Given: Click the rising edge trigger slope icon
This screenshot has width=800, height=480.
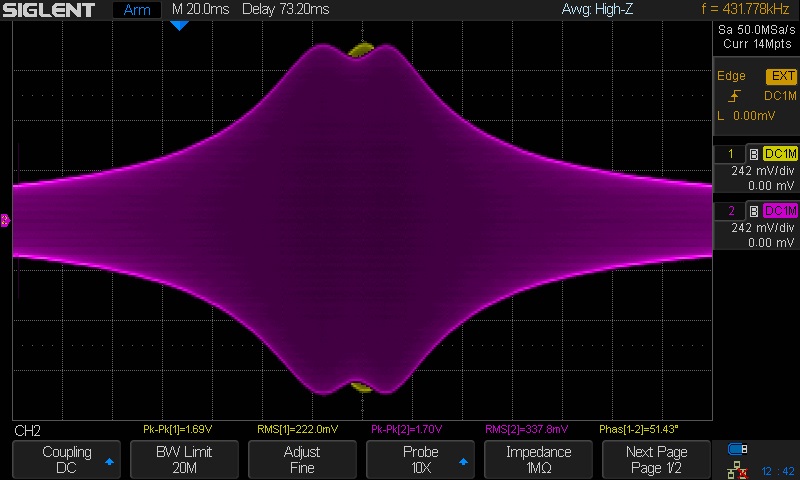Looking at the screenshot, I should [x=736, y=96].
